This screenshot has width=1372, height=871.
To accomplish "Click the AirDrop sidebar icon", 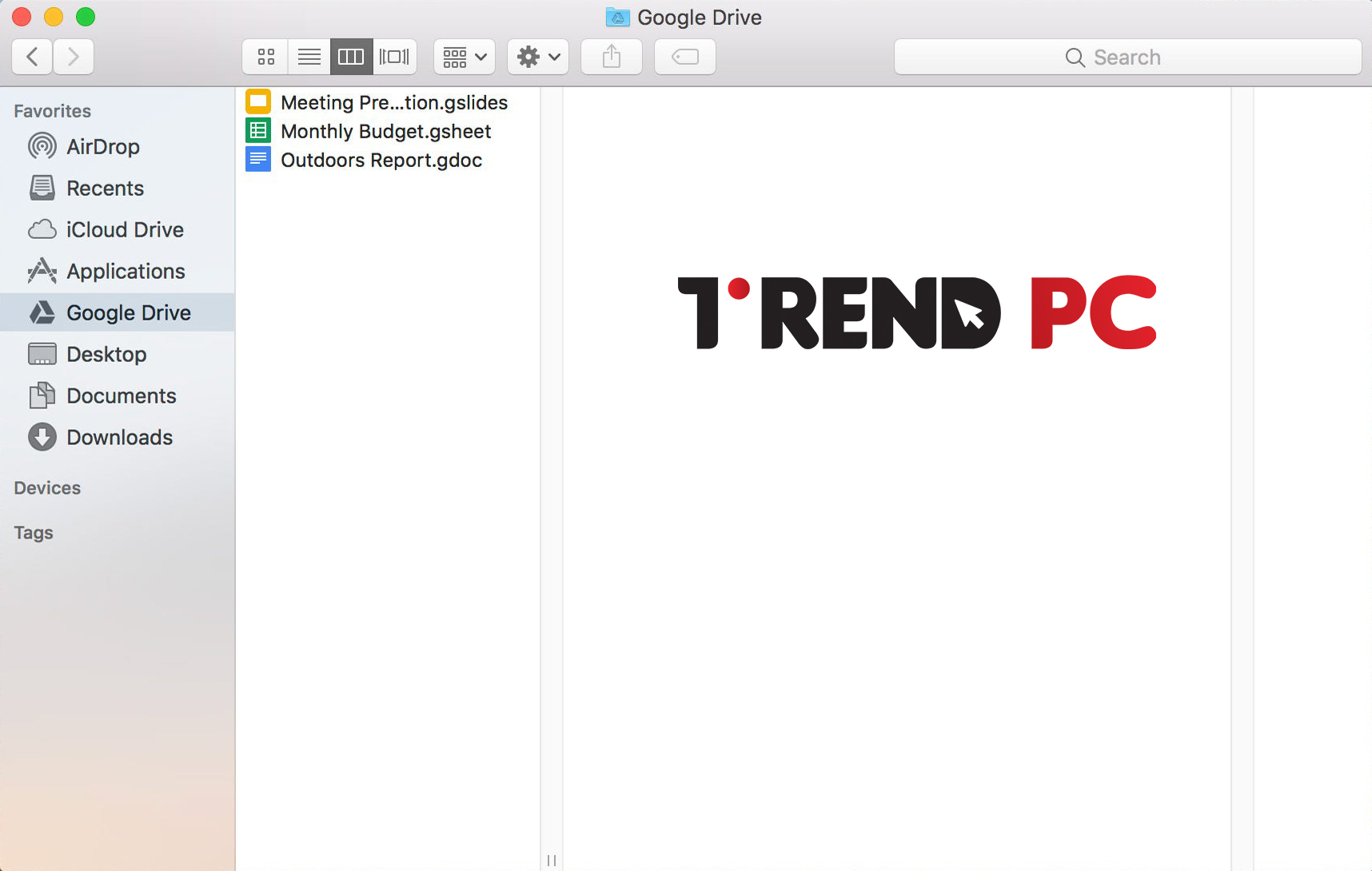I will click(x=42, y=146).
